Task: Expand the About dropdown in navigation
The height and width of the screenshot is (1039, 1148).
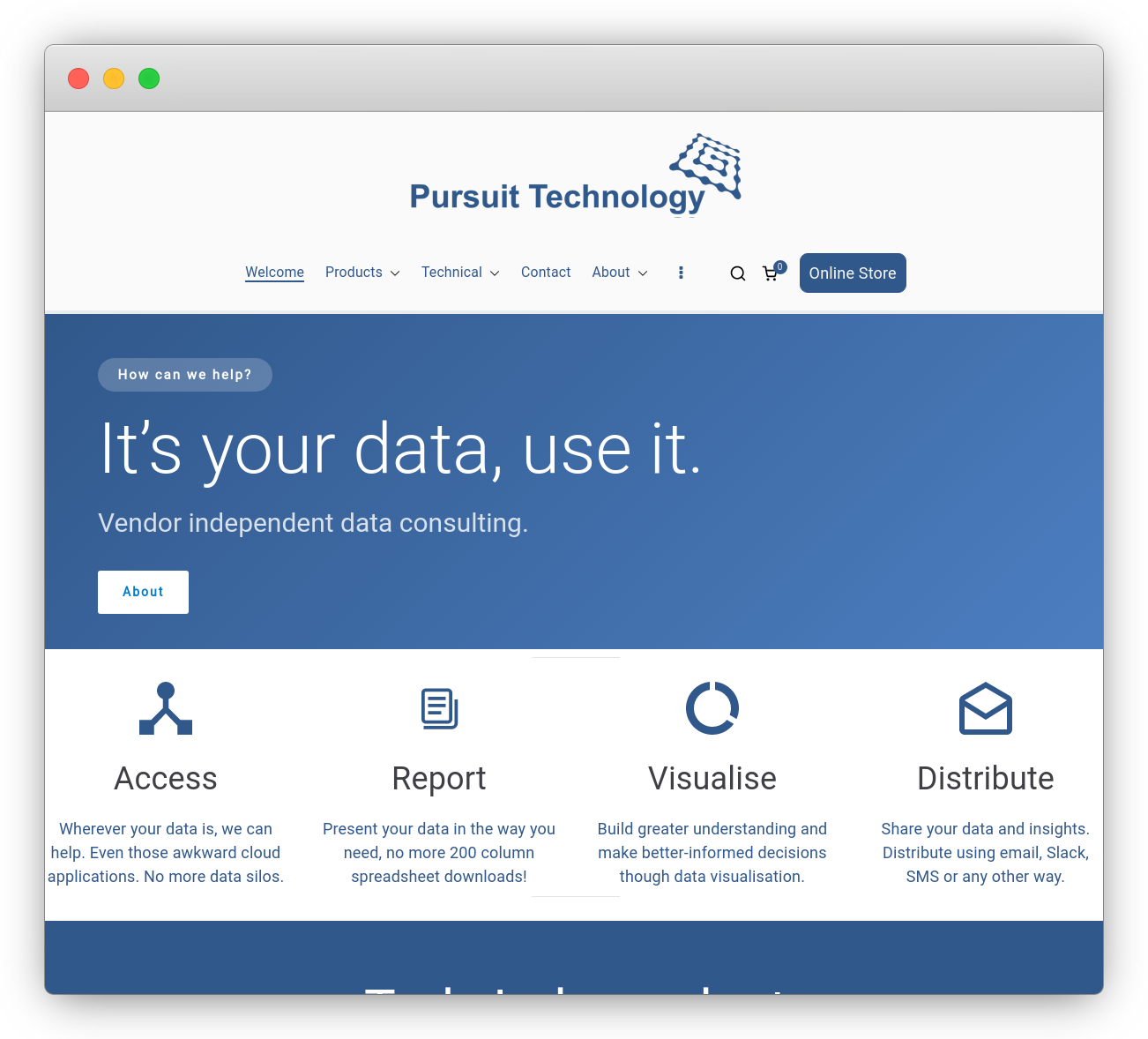Action: [x=620, y=273]
